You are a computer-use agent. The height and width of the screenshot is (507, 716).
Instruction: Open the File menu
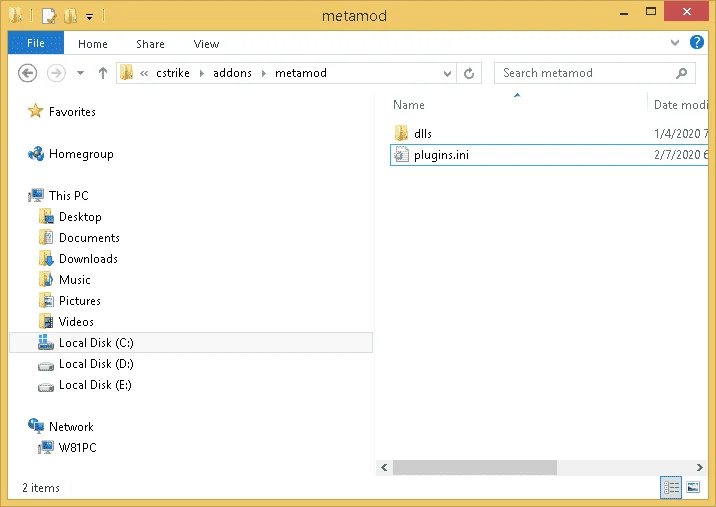pos(36,43)
